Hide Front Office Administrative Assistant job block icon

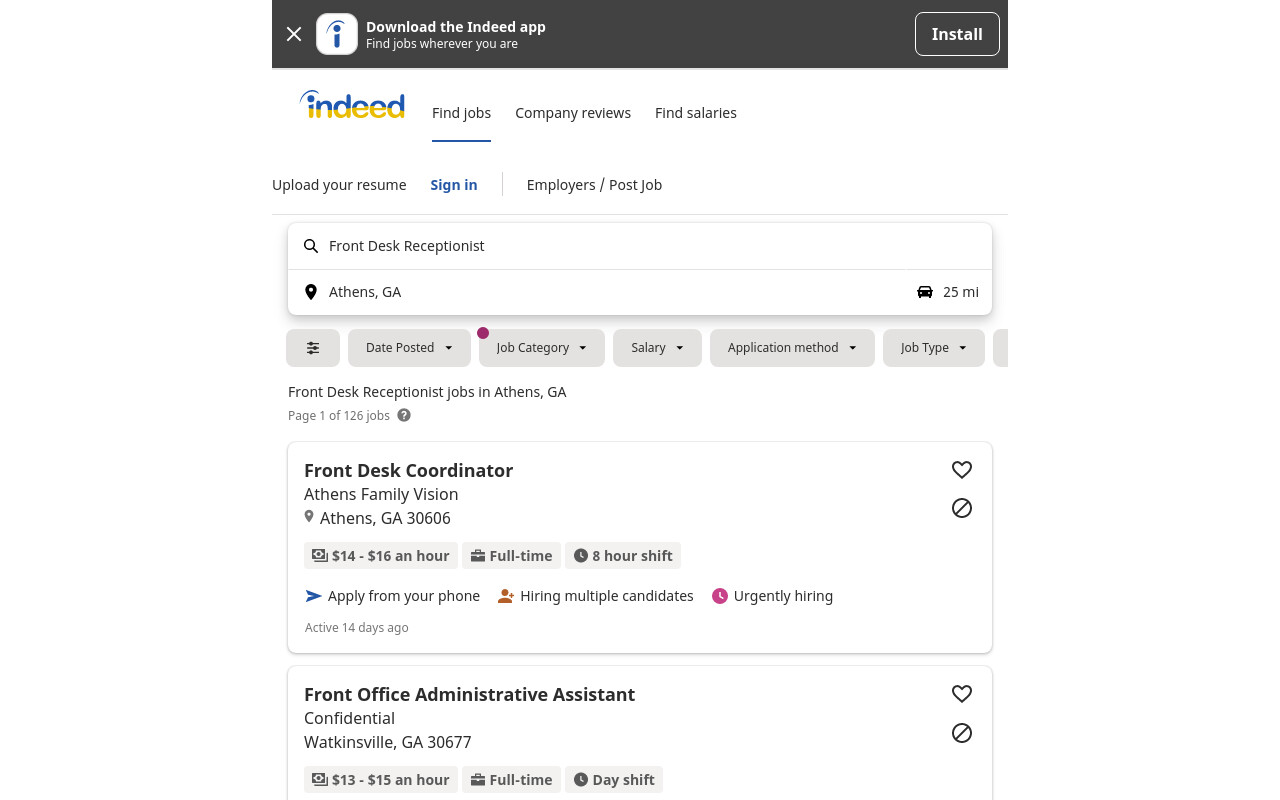coord(962,733)
